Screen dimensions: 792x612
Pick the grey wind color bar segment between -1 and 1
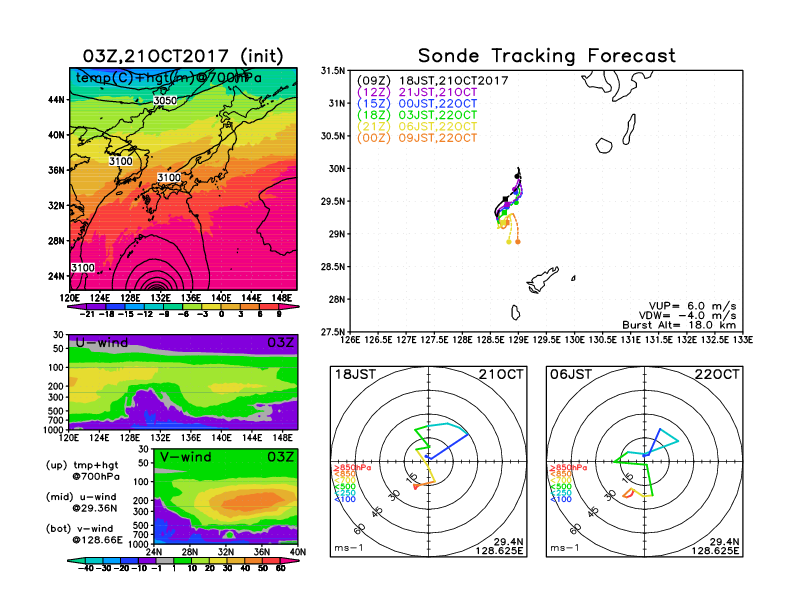pos(164,560)
